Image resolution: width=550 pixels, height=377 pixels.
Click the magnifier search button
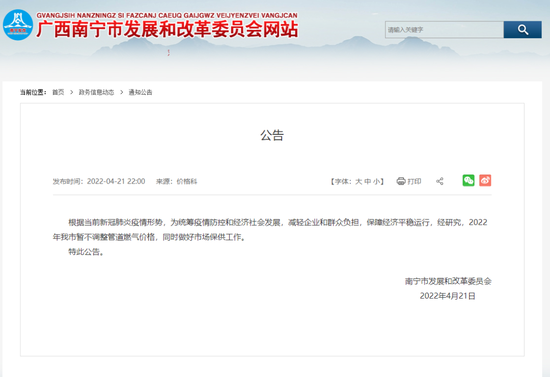coord(523,30)
